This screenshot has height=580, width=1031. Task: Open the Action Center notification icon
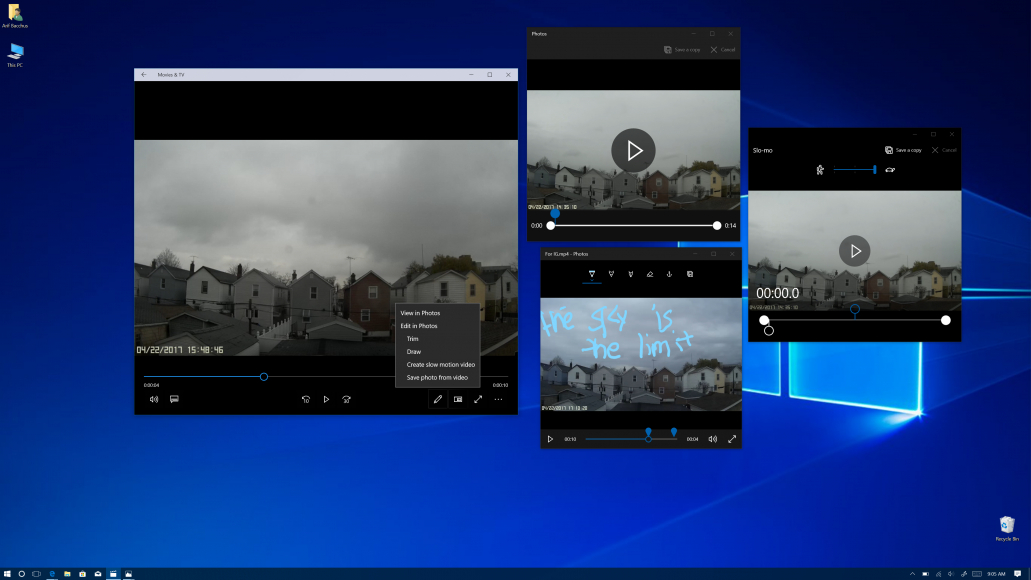tap(1018, 574)
